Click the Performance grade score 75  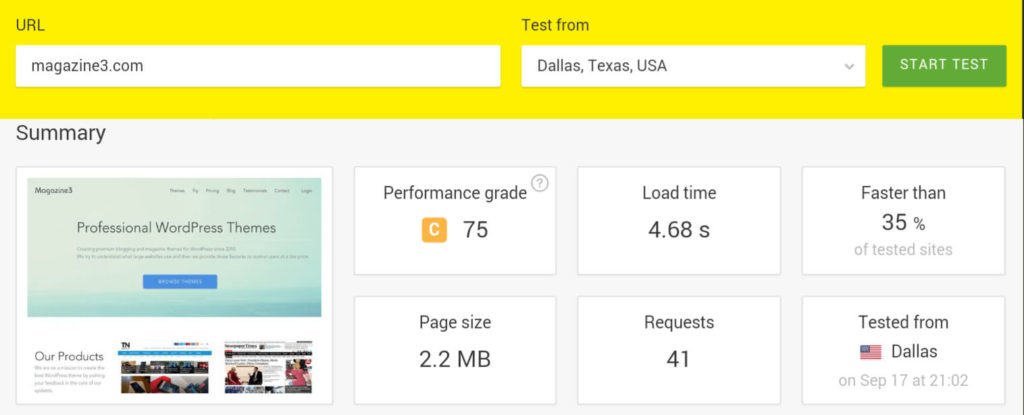475,230
